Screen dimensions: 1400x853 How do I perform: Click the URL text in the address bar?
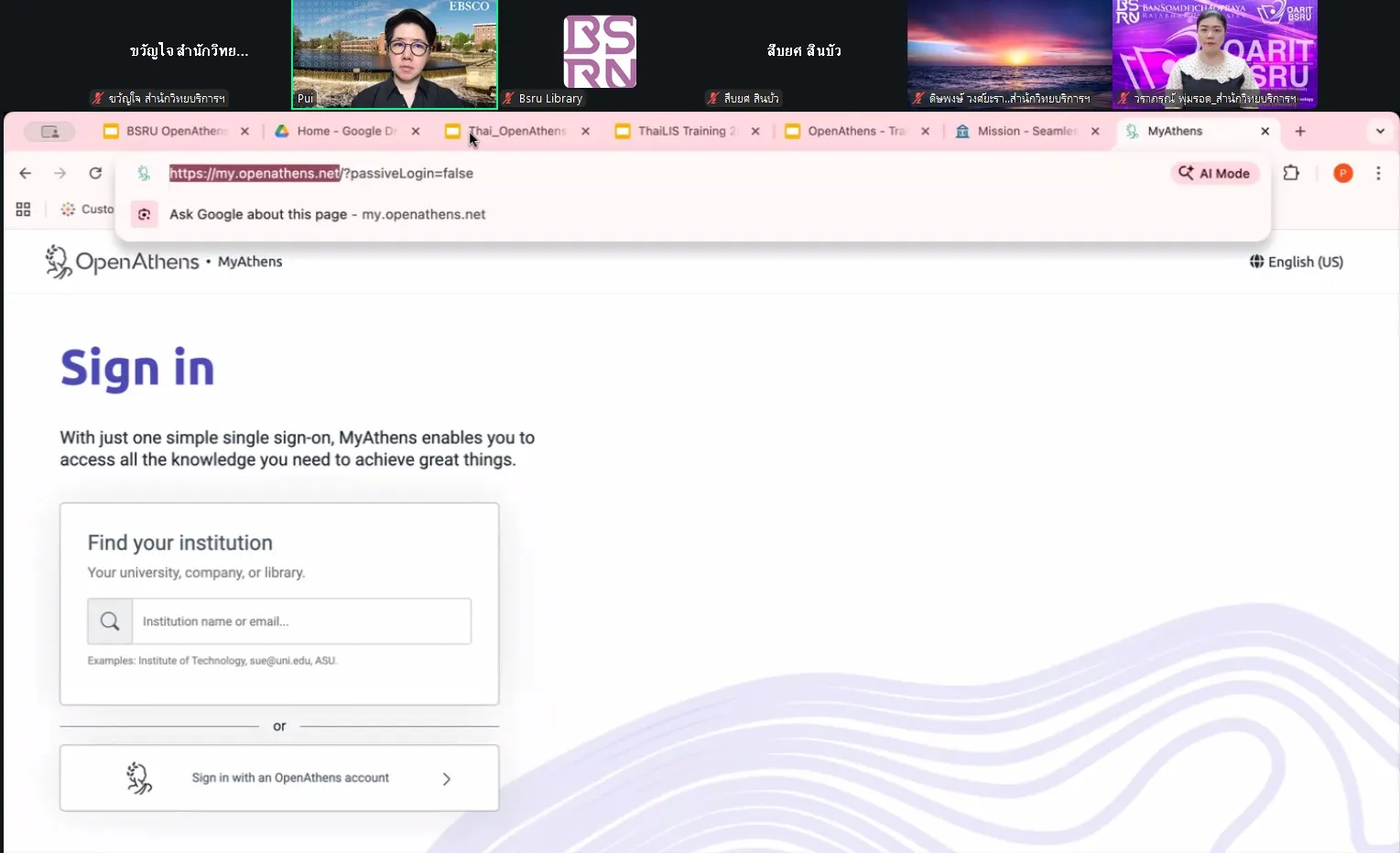tap(321, 173)
